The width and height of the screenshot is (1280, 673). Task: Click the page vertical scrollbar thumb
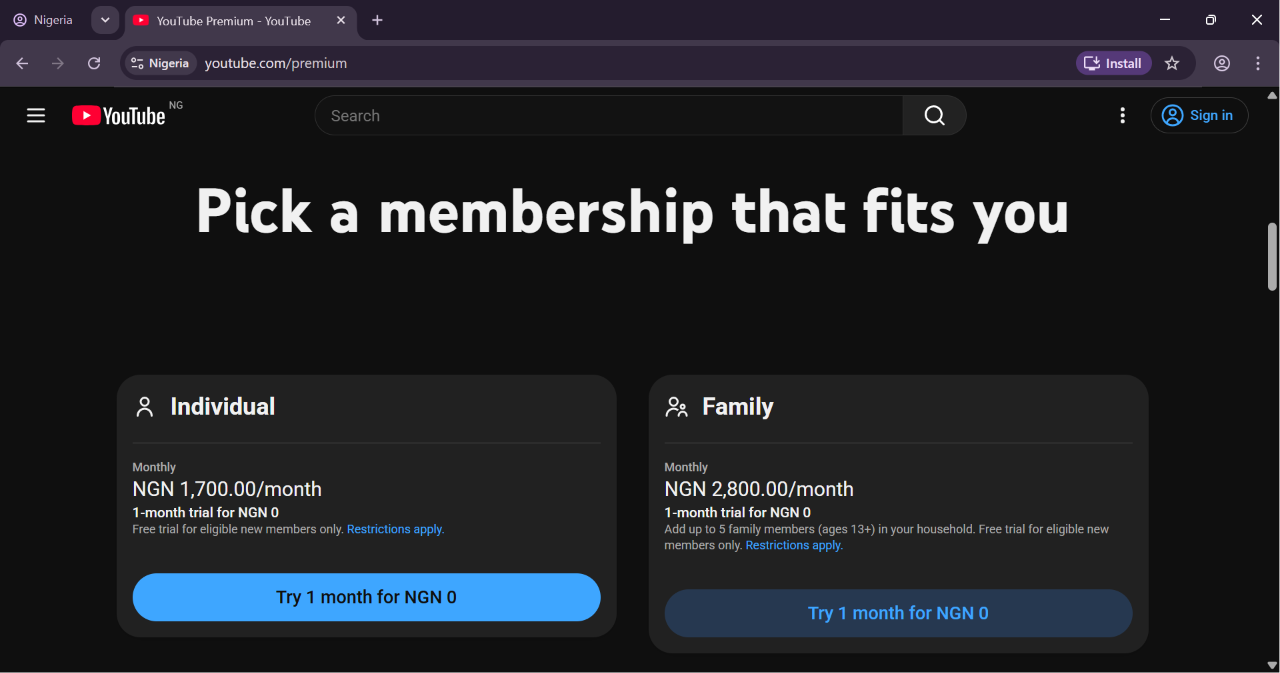point(1272,256)
